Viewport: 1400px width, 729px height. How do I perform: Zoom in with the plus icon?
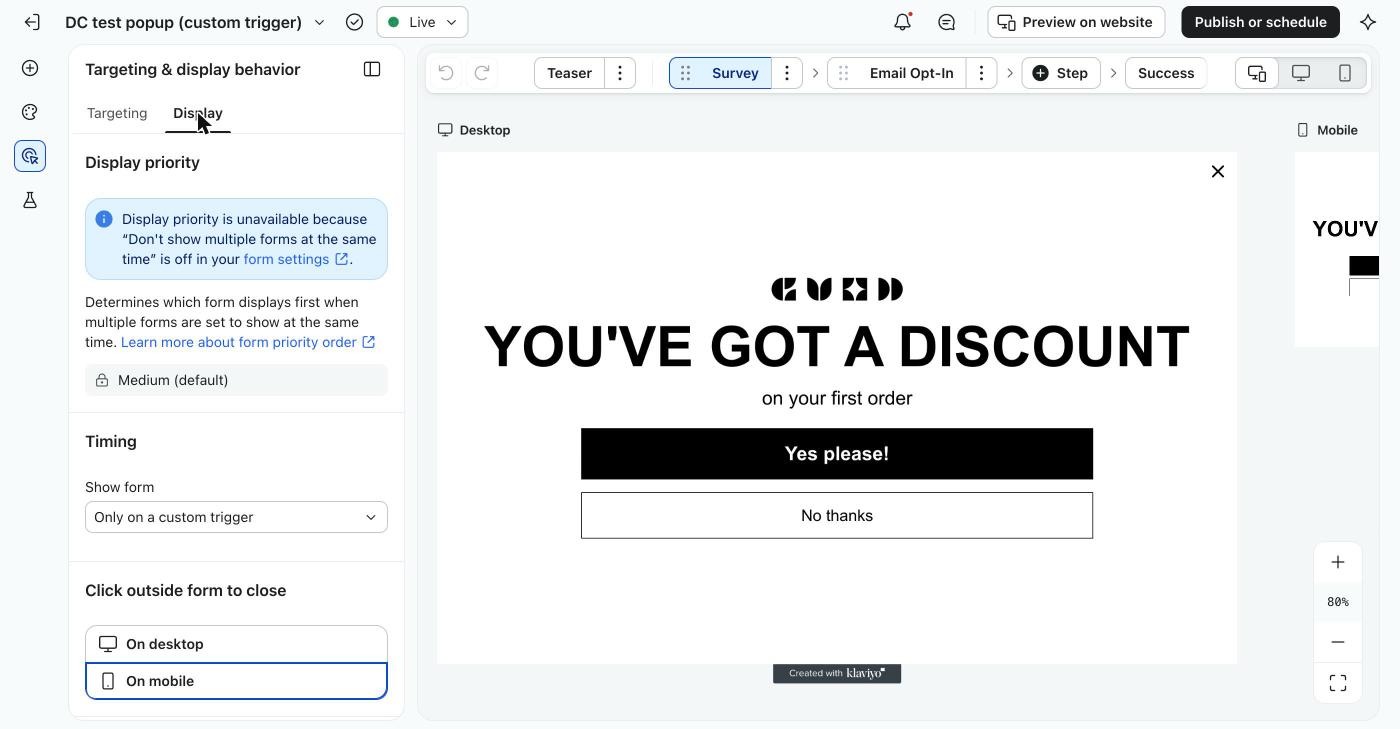click(1338, 562)
